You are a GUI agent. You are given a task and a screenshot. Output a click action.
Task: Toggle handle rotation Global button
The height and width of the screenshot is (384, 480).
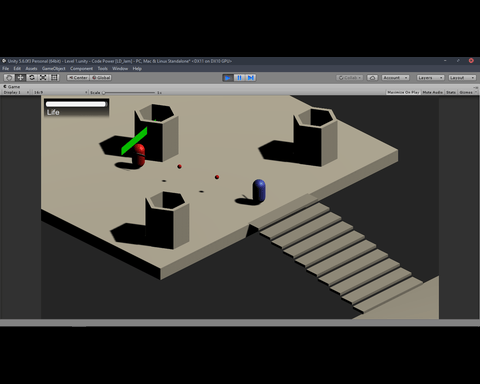(101, 77)
